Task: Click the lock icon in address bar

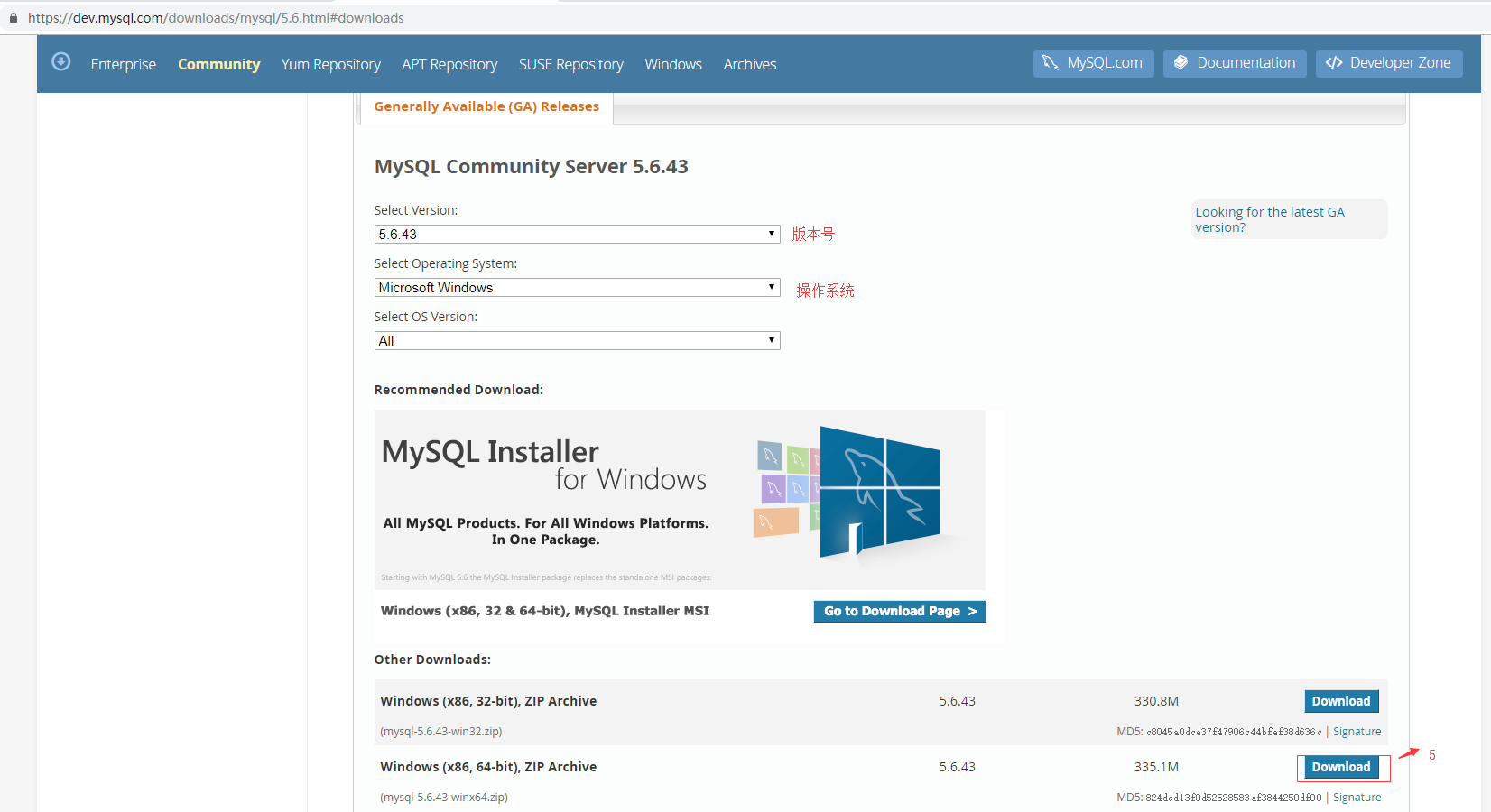Action: (13, 18)
